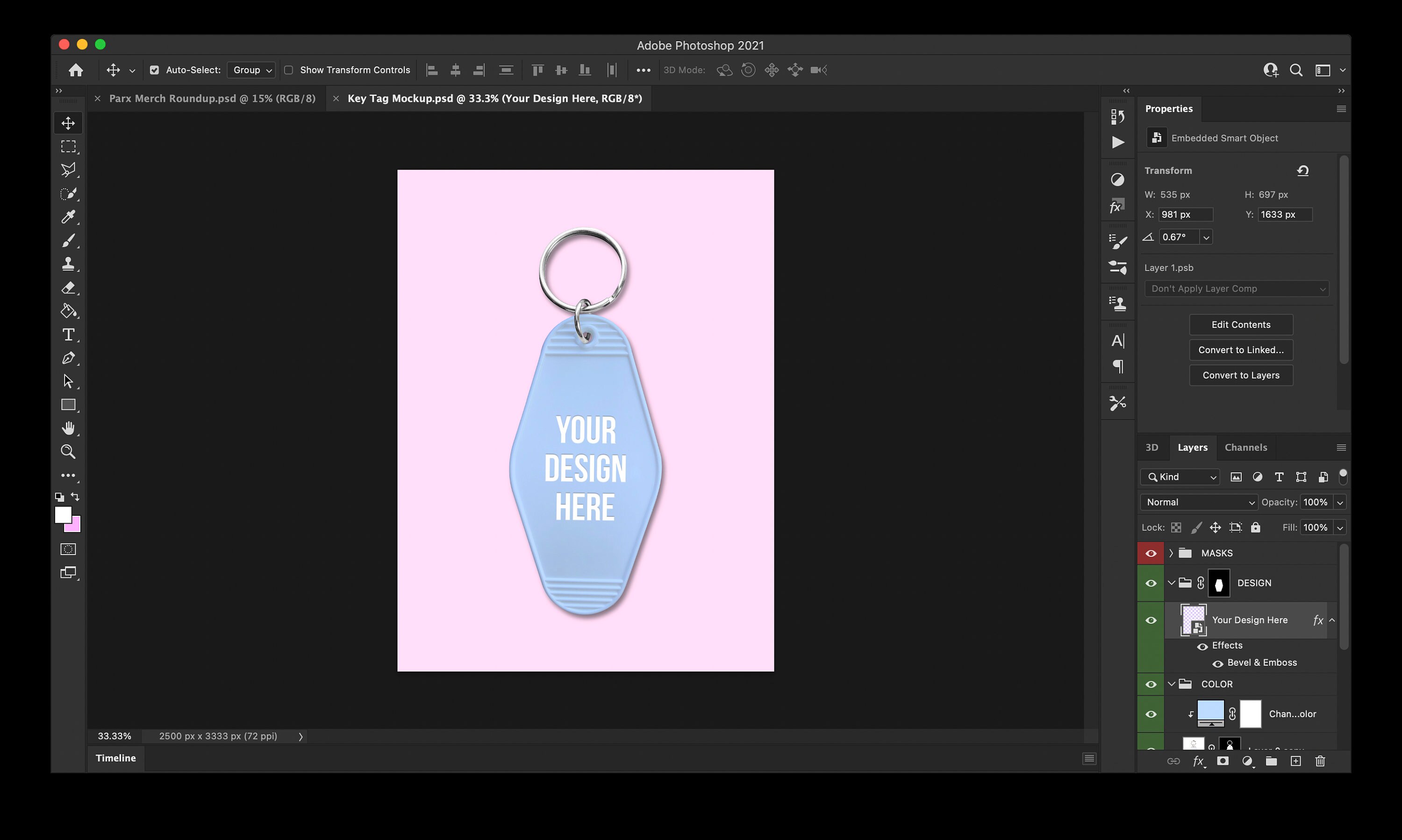
Task: Select the Brush tool
Action: point(68,241)
